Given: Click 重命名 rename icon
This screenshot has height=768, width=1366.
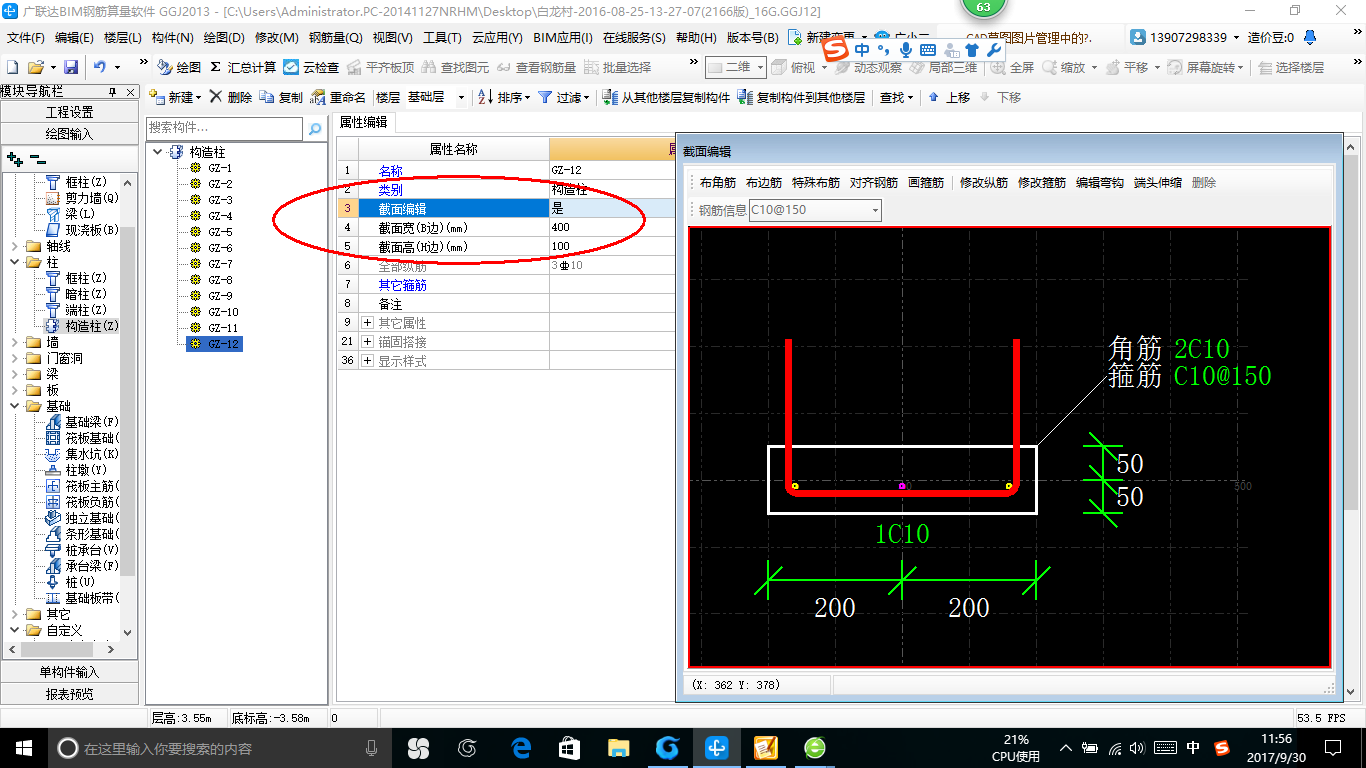Looking at the screenshot, I should click(x=338, y=97).
